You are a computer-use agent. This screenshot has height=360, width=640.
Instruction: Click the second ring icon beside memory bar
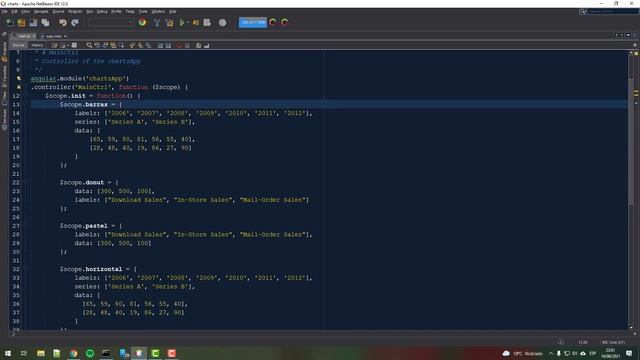point(284,22)
